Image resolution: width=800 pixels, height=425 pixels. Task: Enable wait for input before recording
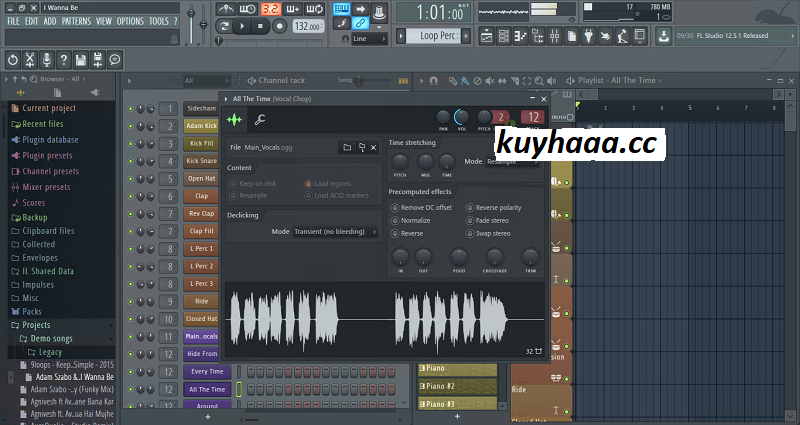247,9
